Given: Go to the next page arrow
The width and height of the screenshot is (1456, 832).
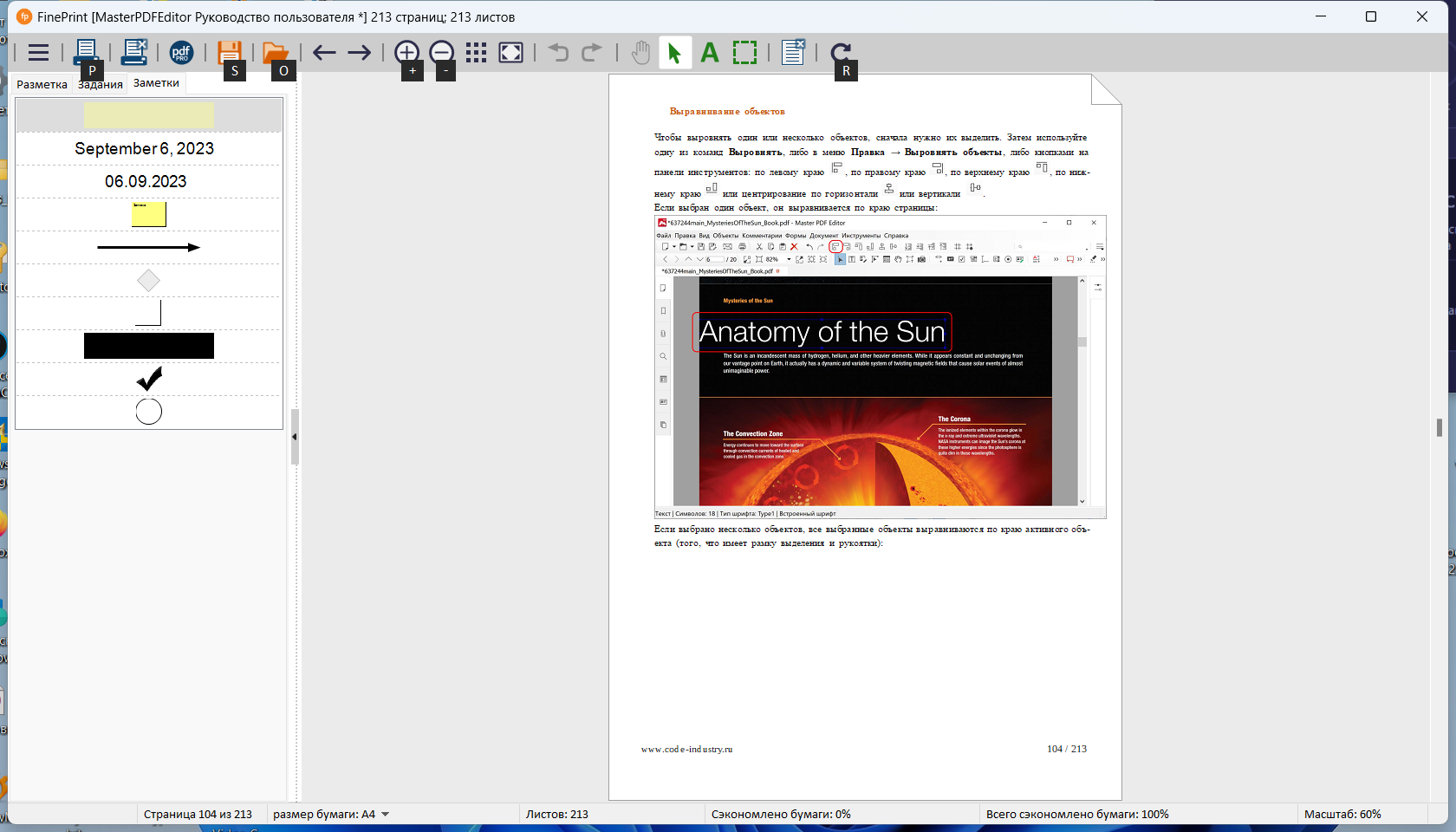Looking at the screenshot, I should (x=359, y=53).
